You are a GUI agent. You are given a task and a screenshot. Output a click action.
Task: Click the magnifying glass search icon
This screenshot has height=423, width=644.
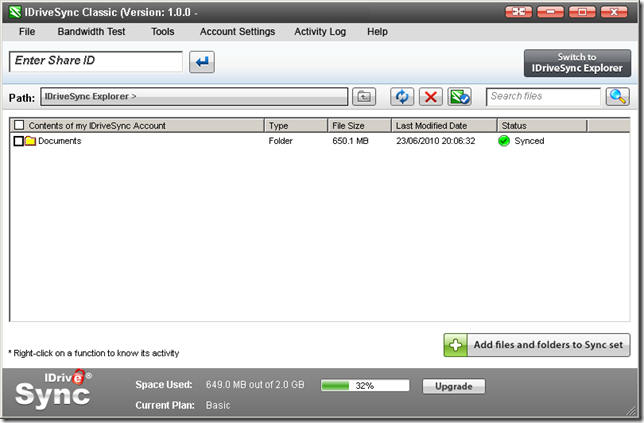[x=617, y=97]
